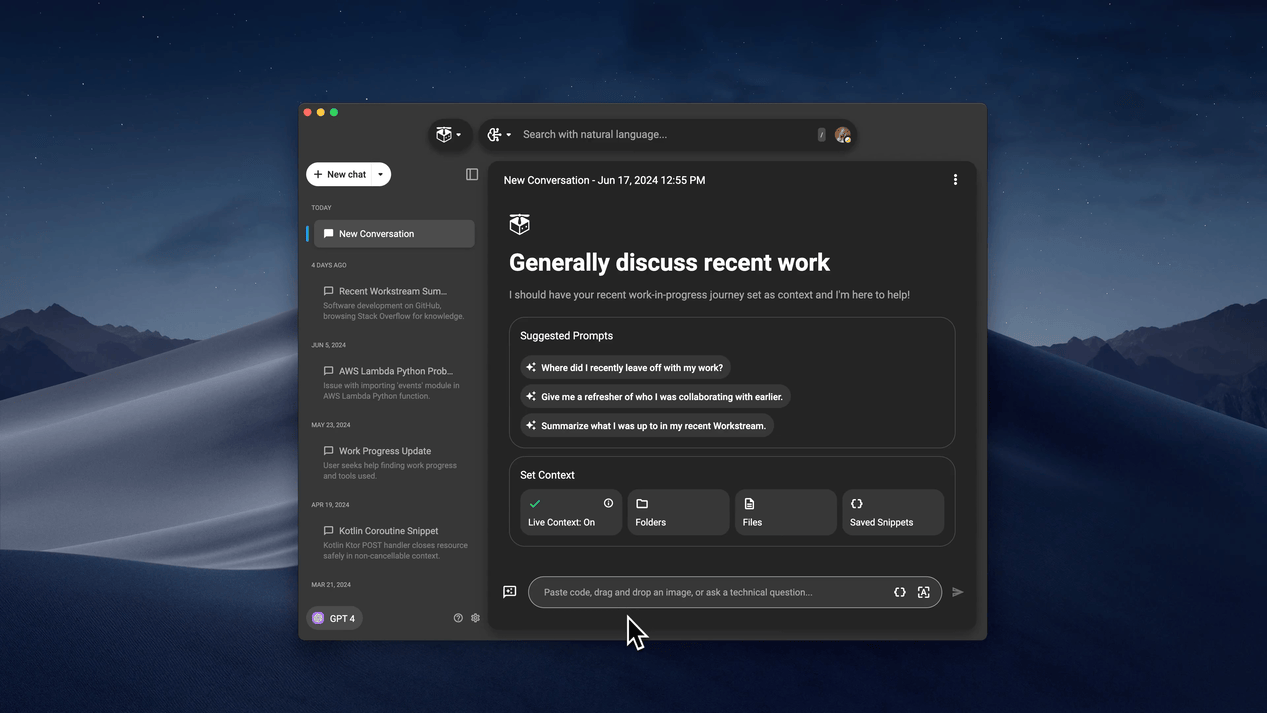
Task: Select the New Conversation chat item
Action: tap(394, 234)
